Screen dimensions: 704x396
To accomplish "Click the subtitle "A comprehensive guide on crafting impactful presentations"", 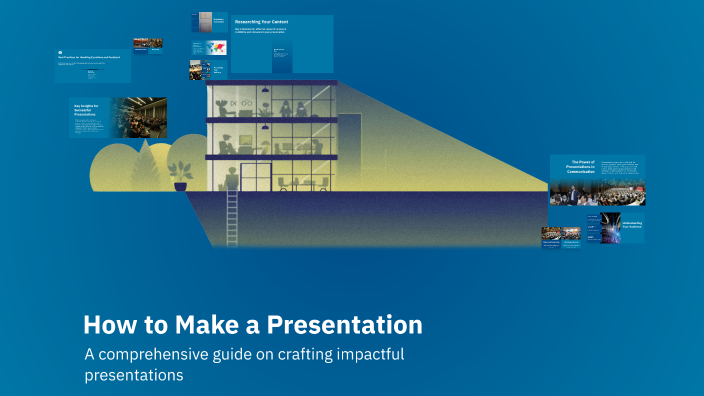I will coord(244,364).
